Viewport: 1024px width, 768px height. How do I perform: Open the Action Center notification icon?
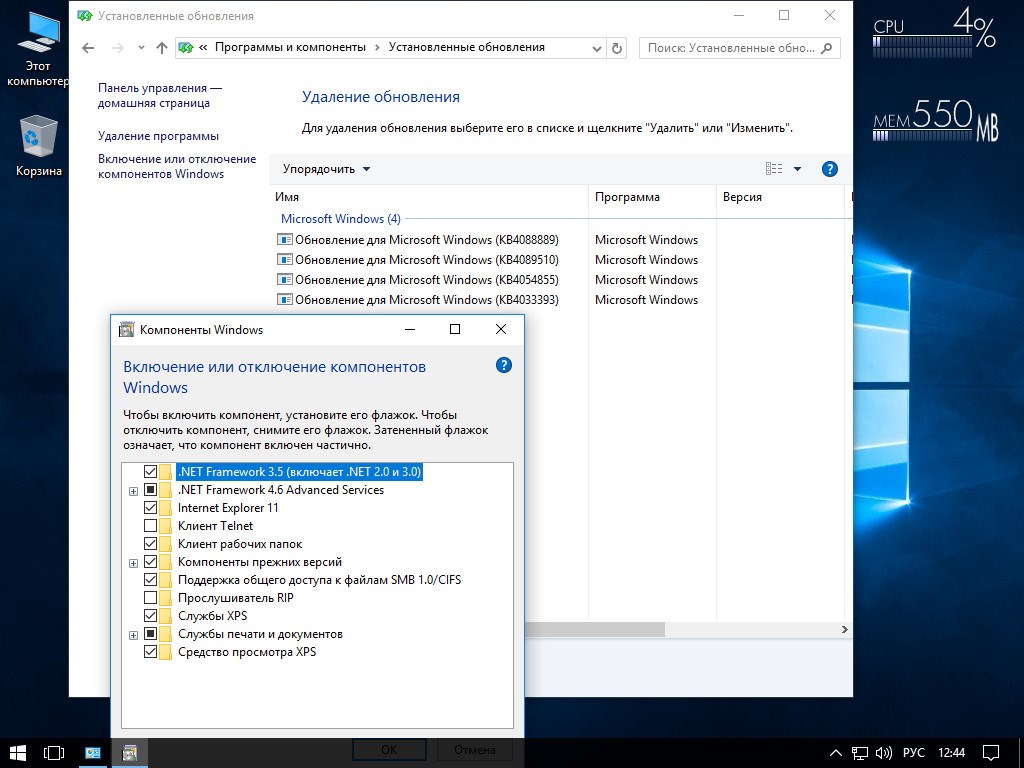click(990, 751)
